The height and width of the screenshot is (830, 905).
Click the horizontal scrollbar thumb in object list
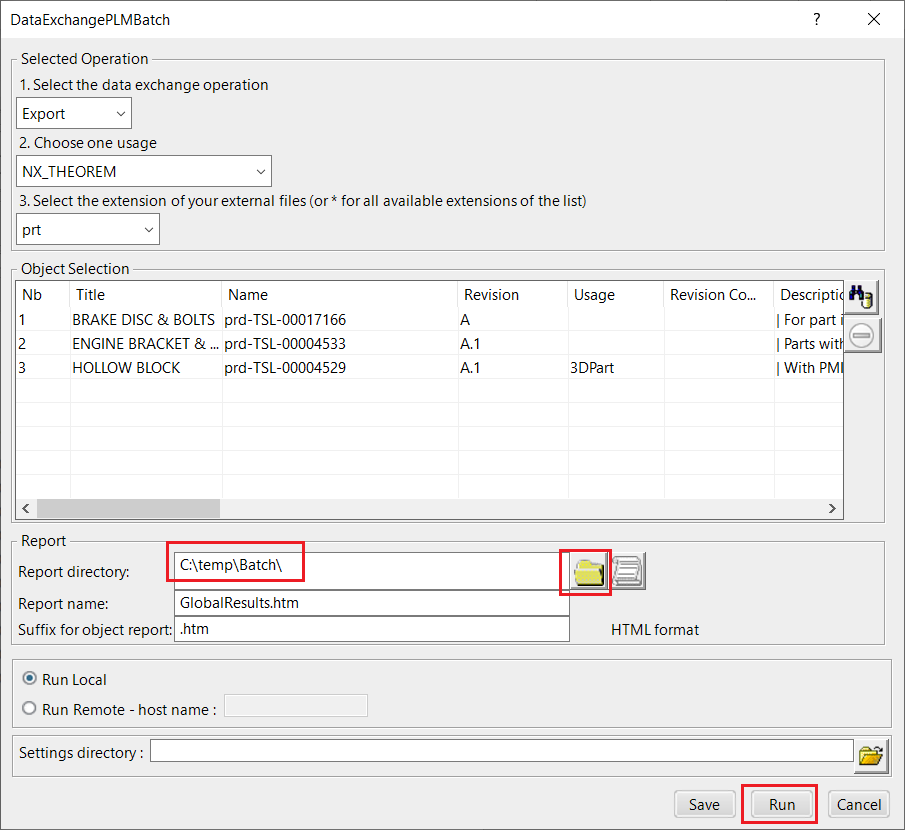(128, 509)
